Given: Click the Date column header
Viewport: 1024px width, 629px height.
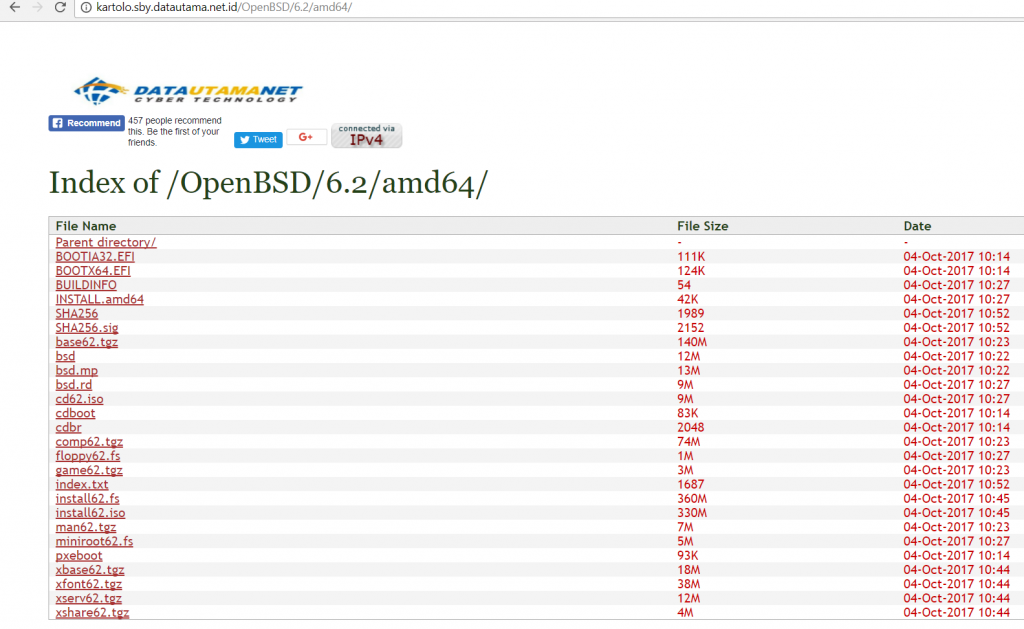Looking at the screenshot, I should [x=917, y=226].
